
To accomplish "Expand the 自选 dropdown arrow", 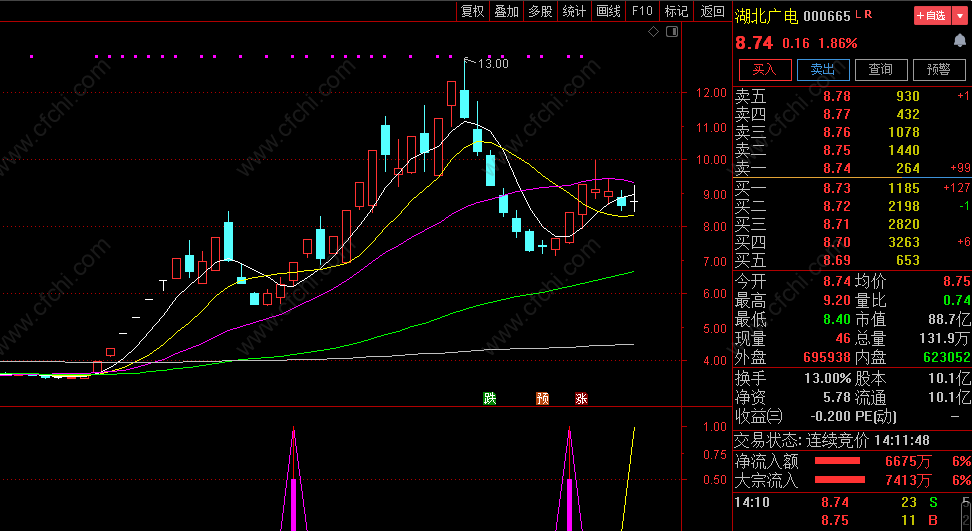I will pyautogui.click(x=960, y=16).
